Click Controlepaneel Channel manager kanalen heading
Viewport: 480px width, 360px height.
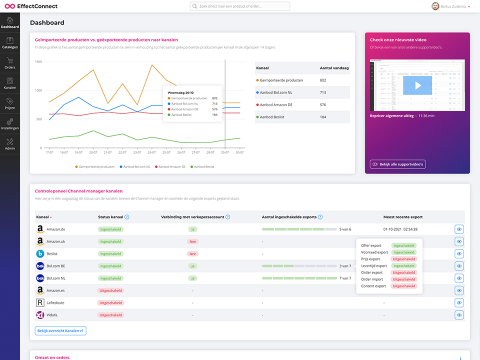[79, 191]
